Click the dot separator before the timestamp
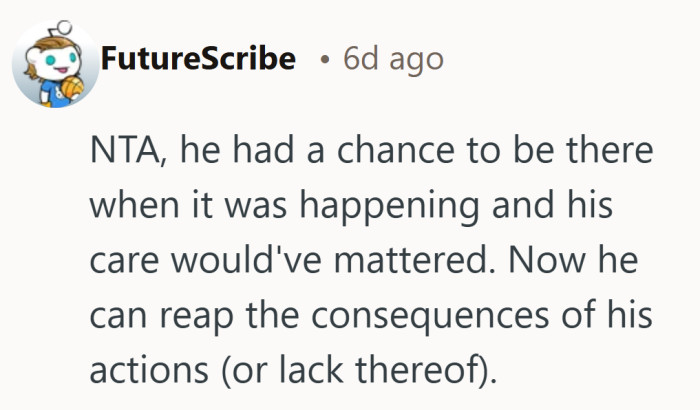700x410 pixels. point(322,60)
